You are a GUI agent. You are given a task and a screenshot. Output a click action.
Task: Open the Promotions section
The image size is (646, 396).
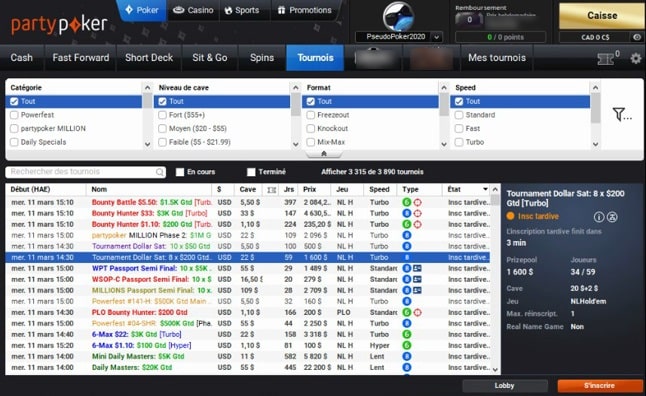pos(304,10)
